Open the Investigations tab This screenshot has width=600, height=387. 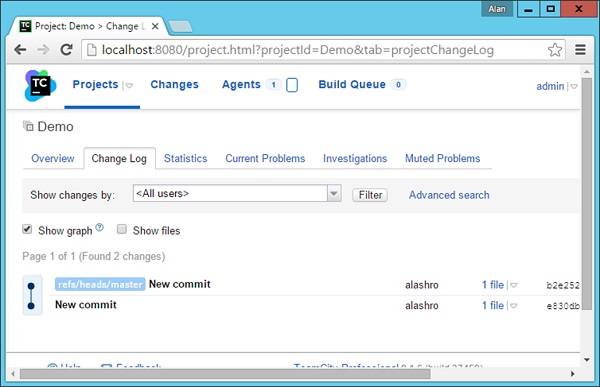tap(355, 158)
